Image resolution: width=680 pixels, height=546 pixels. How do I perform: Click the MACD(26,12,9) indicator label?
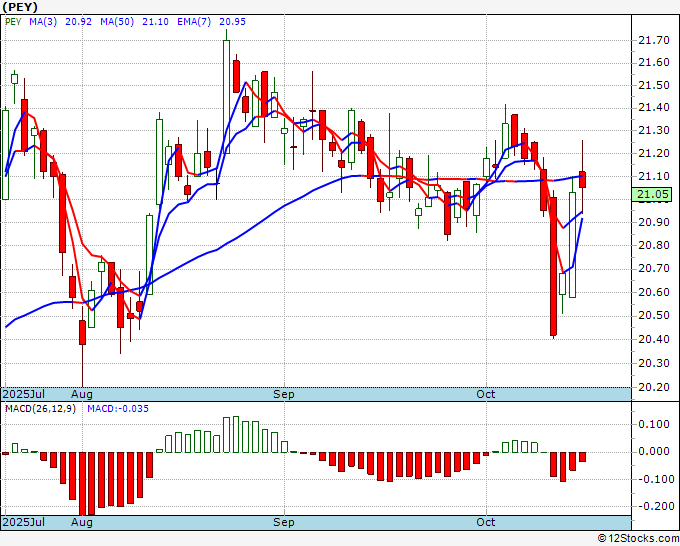point(40,409)
